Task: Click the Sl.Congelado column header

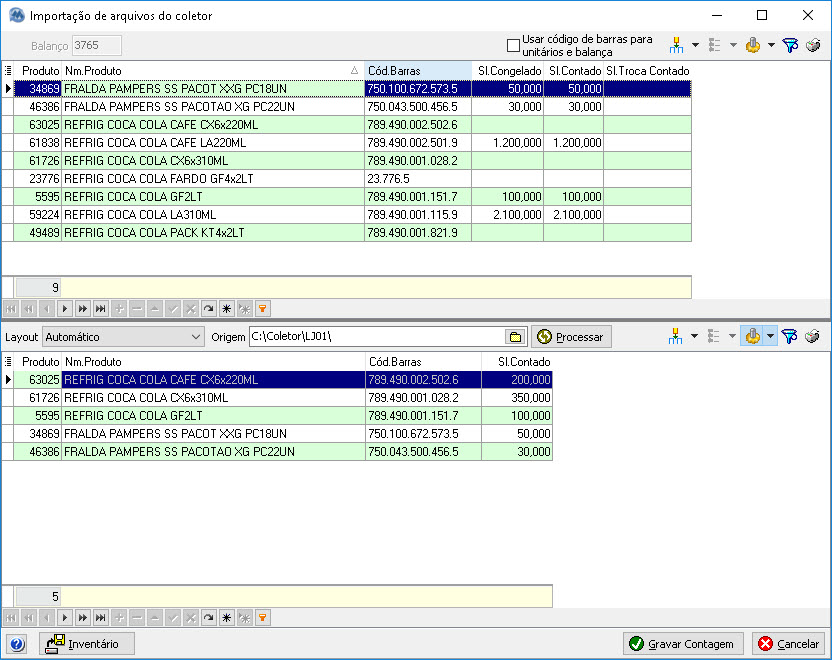Action: [x=508, y=71]
